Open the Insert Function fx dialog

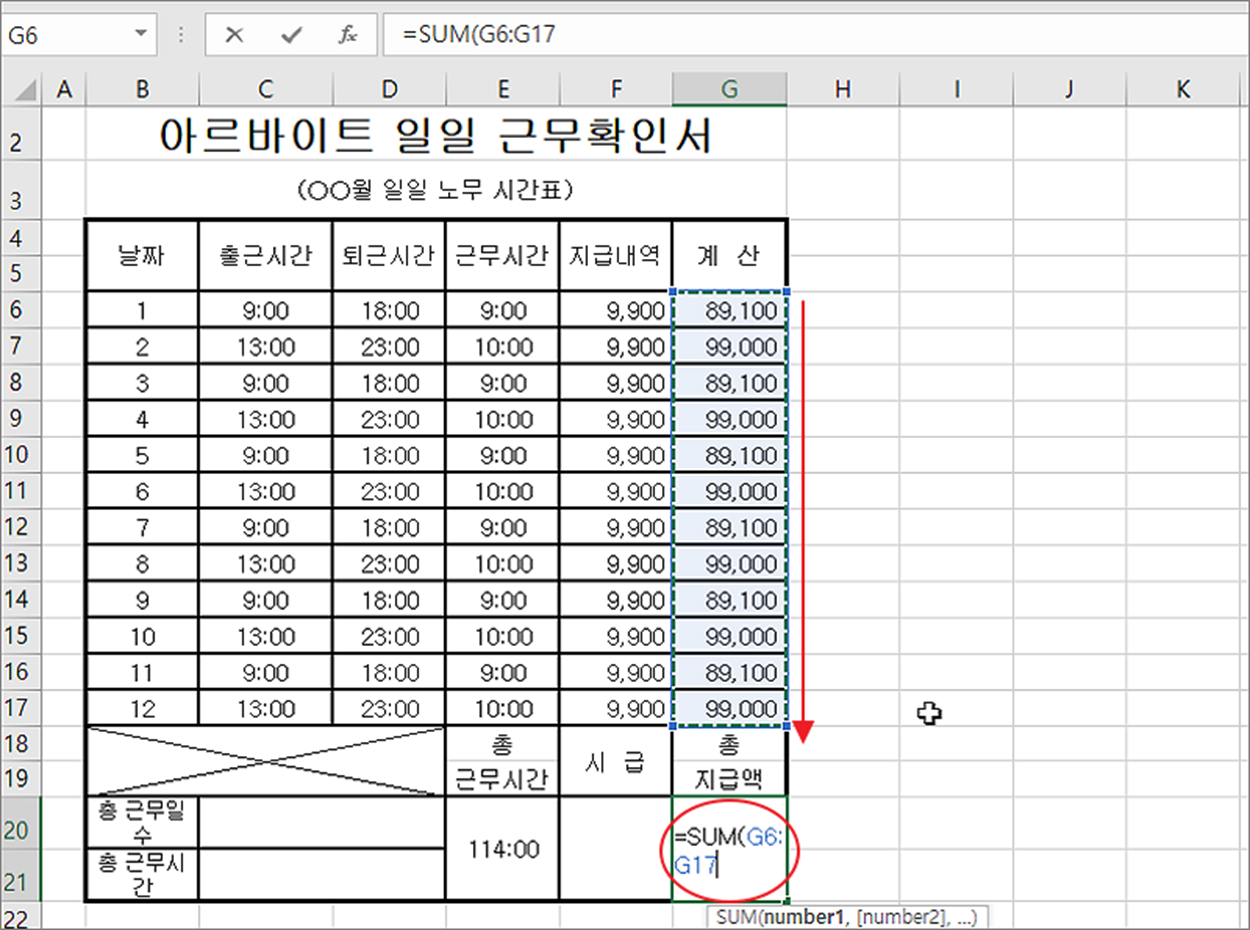347,35
